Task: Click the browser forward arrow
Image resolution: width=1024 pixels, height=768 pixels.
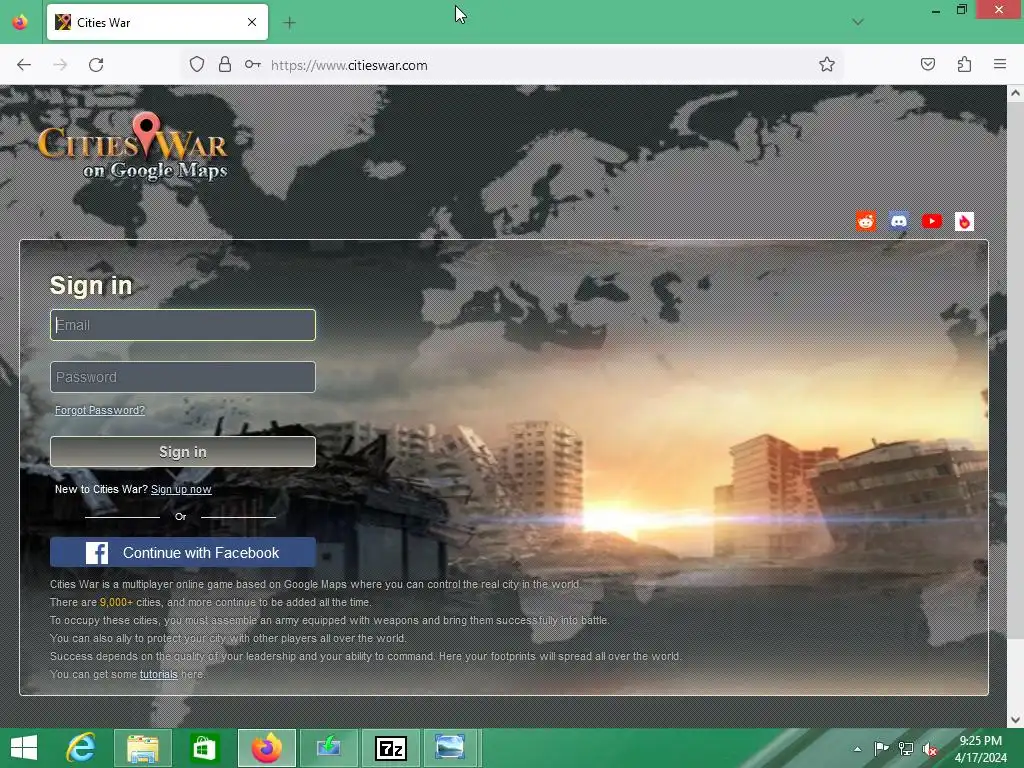Action: pos(60,65)
